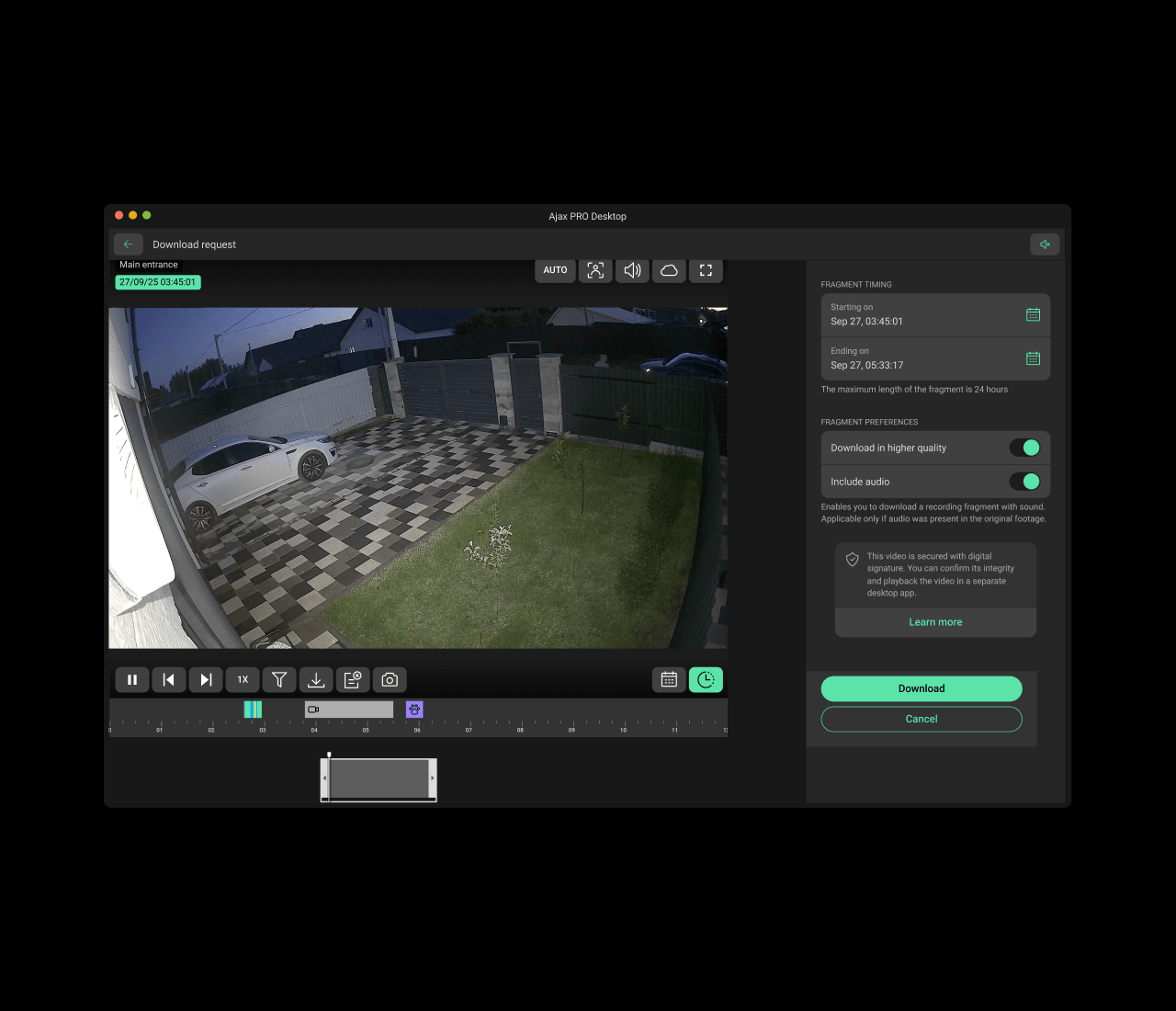Open the Starting on date picker
The height and width of the screenshot is (1011, 1176).
click(x=1033, y=314)
